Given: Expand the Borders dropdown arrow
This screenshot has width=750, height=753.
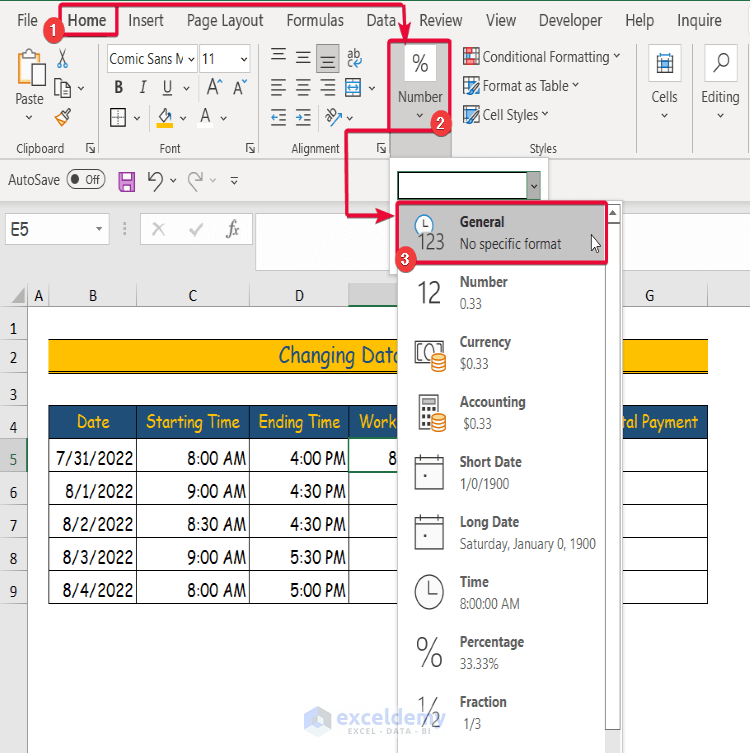Looking at the screenshot, I should pos(137,118).
